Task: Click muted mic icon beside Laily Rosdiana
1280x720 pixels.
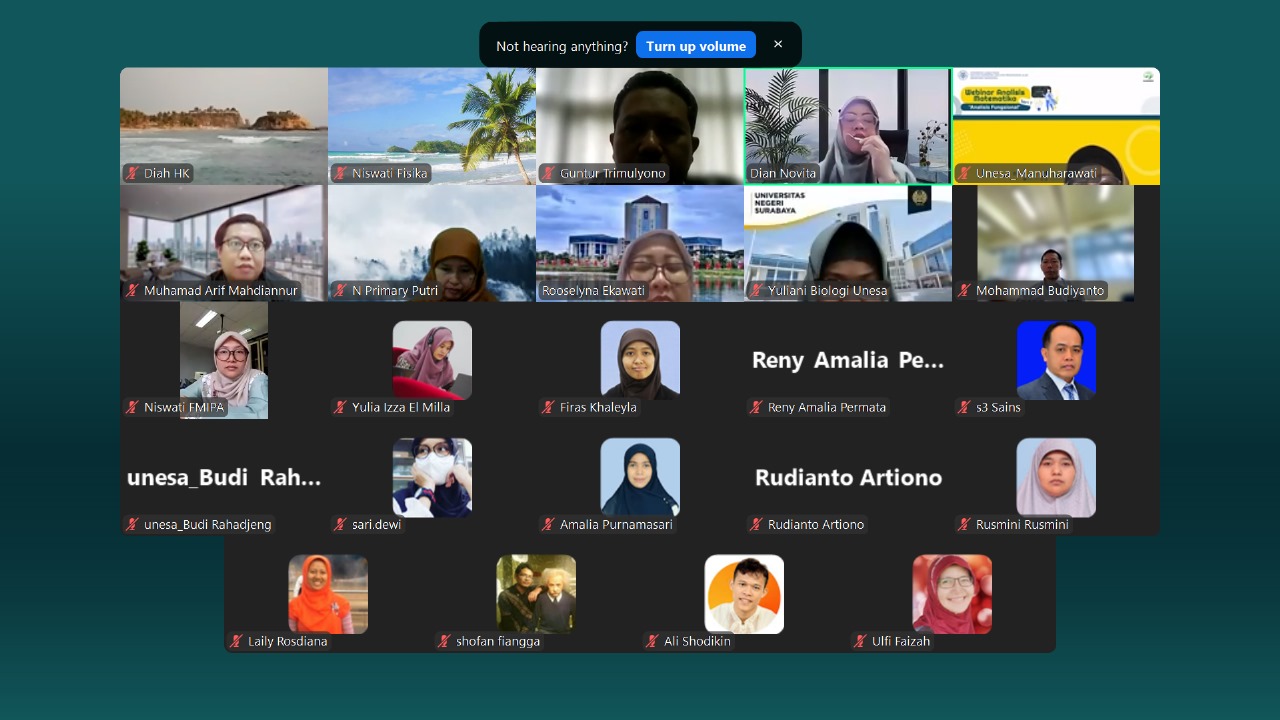Action: [x=235, y=642]
